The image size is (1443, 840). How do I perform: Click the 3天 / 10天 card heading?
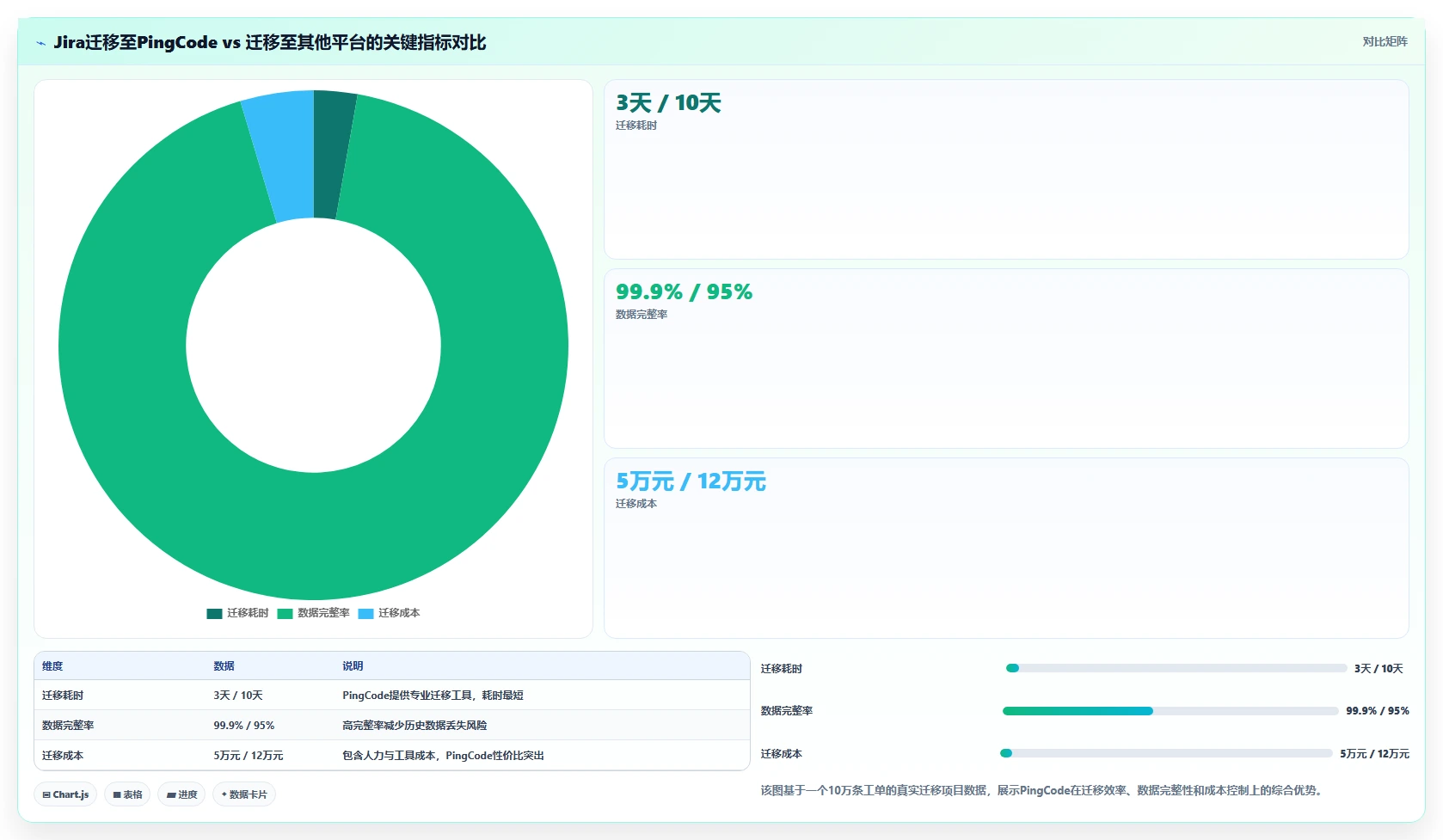click(x=668, y=103)
